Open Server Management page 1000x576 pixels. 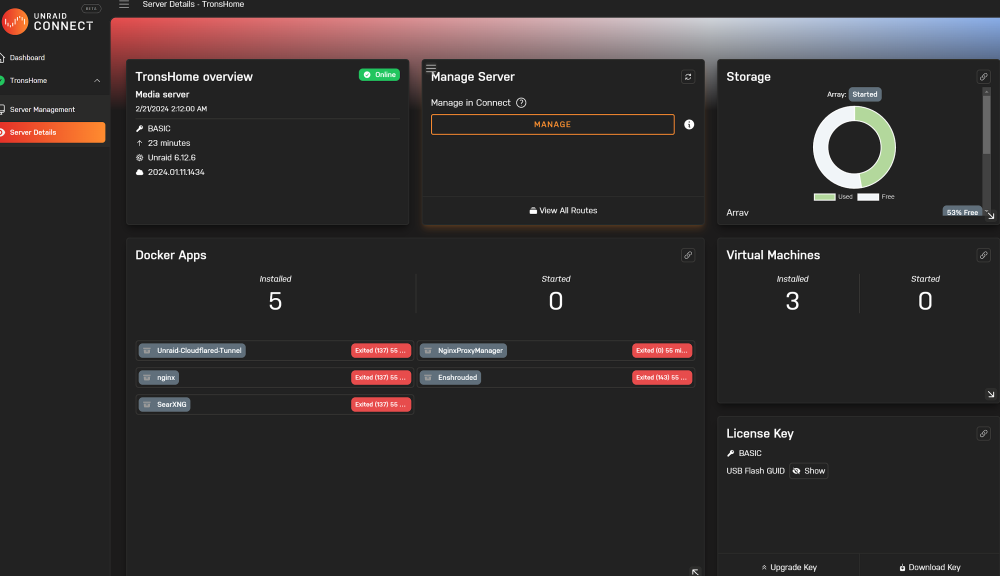tap(42, 110)
